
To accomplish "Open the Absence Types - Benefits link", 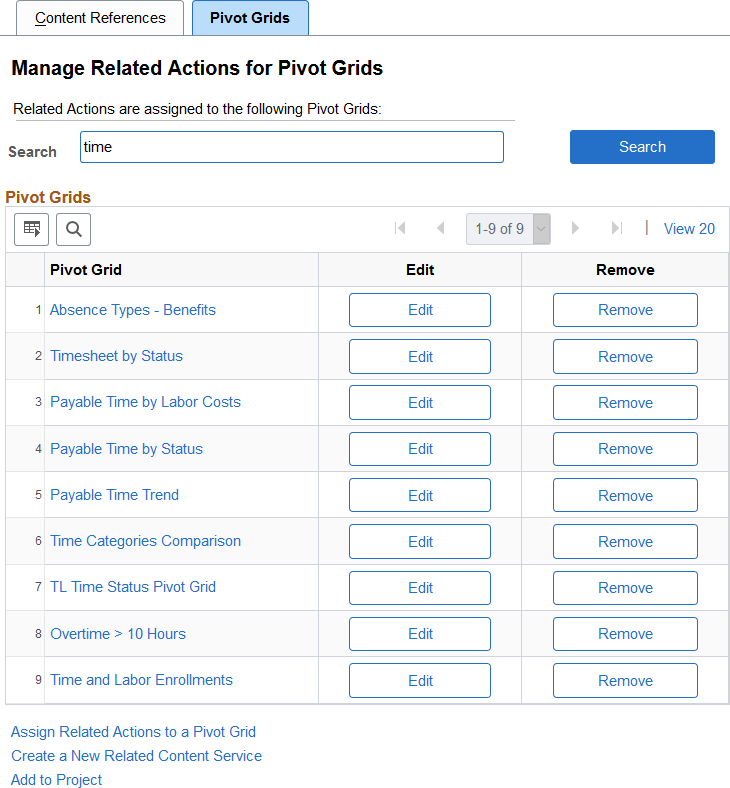I will (133, 310).
